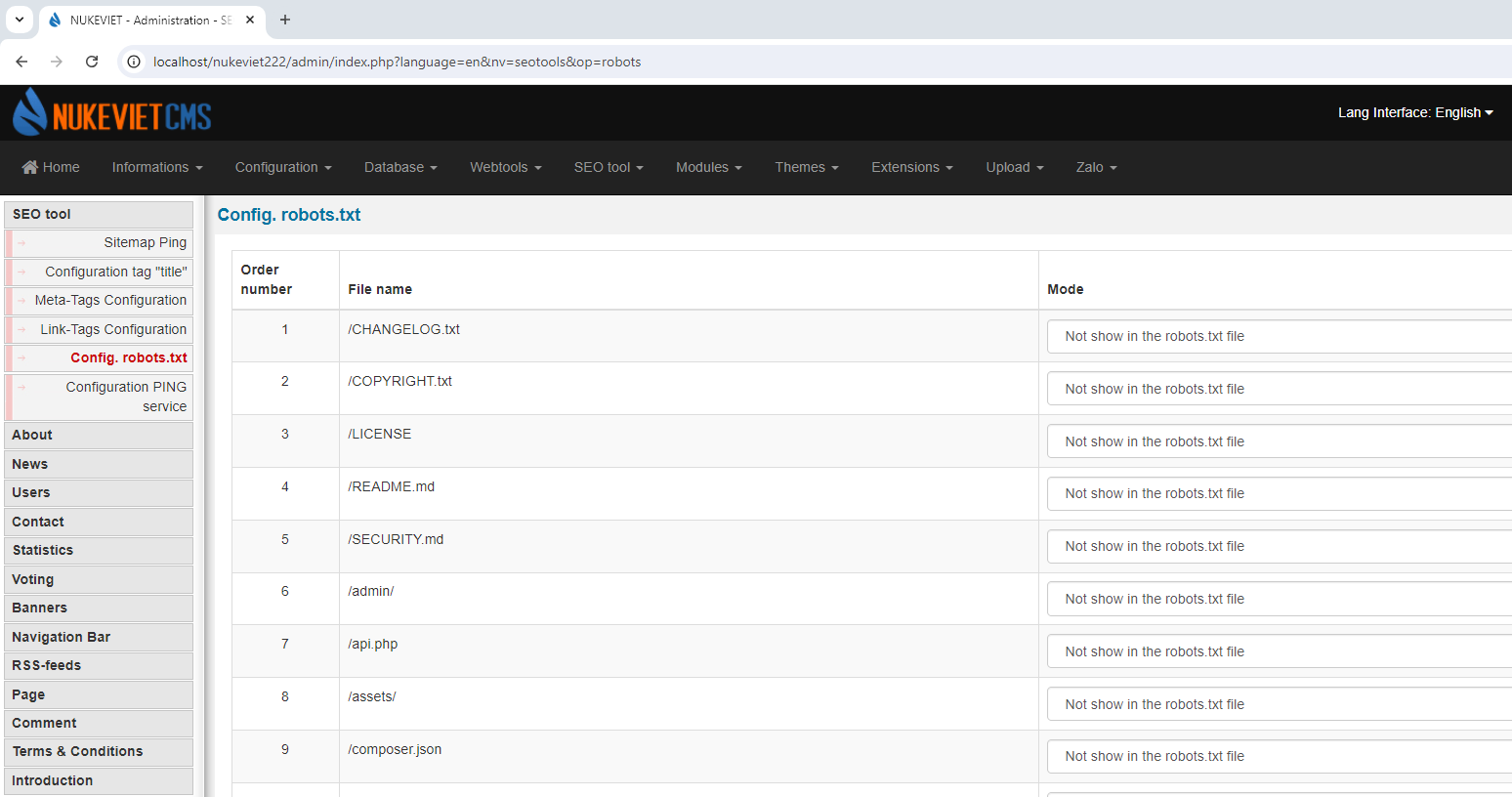Open the Lang Interface: English dropdown
The image size is (1512, 797).
pyautogui.click(x=1415, y=112)
